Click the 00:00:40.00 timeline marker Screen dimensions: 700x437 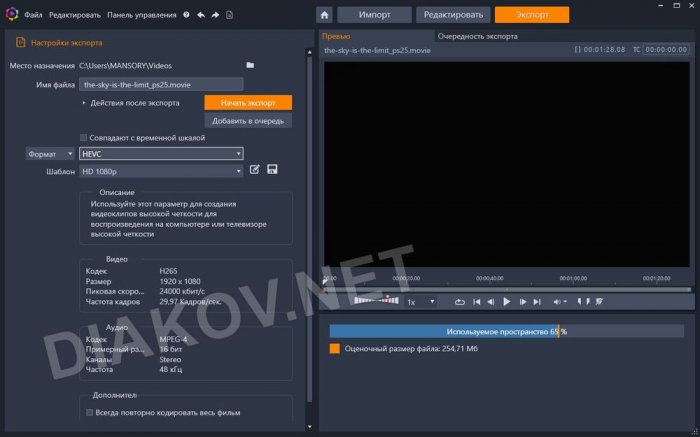pyautogui.click(x=490, y=278)
